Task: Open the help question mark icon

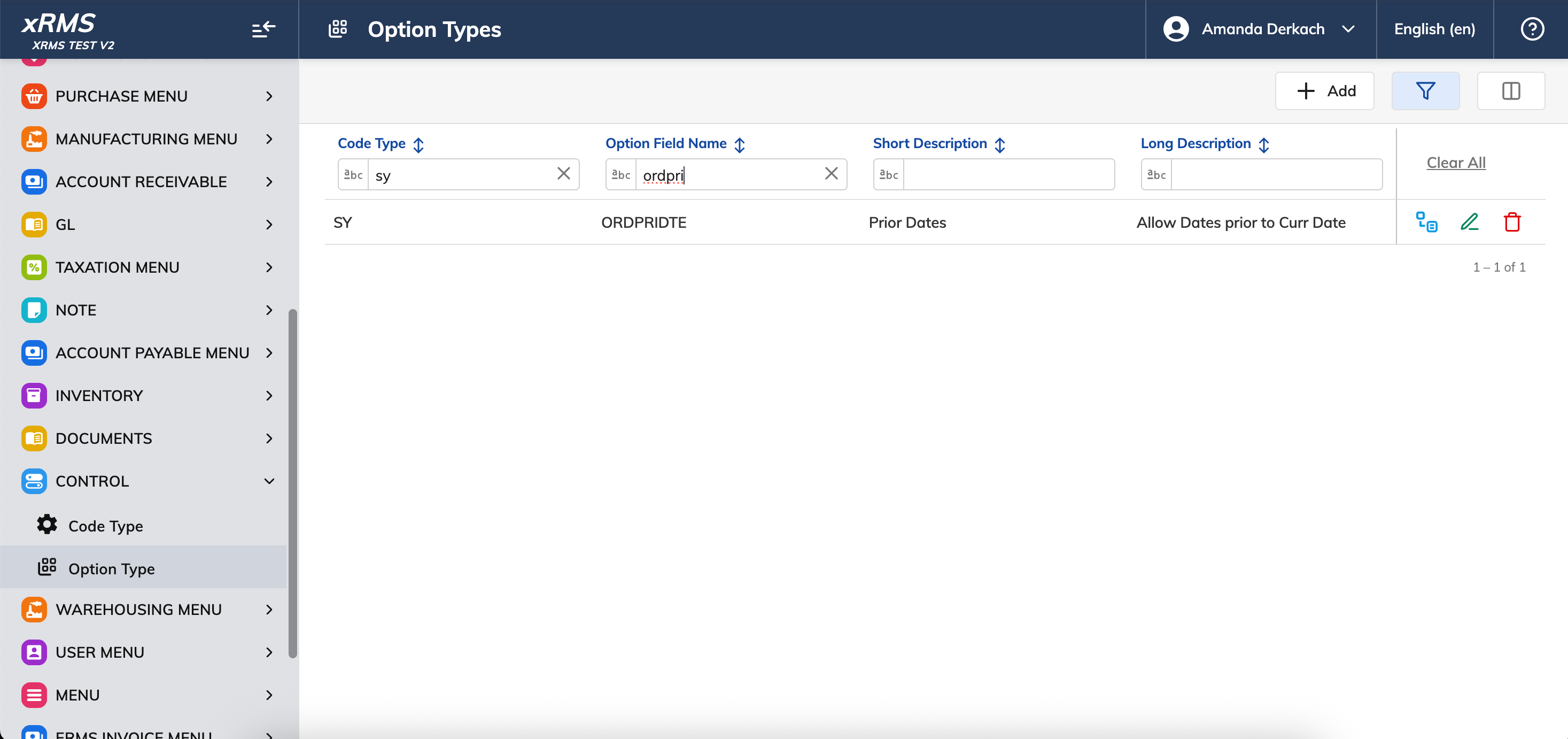Action: 1532,29
